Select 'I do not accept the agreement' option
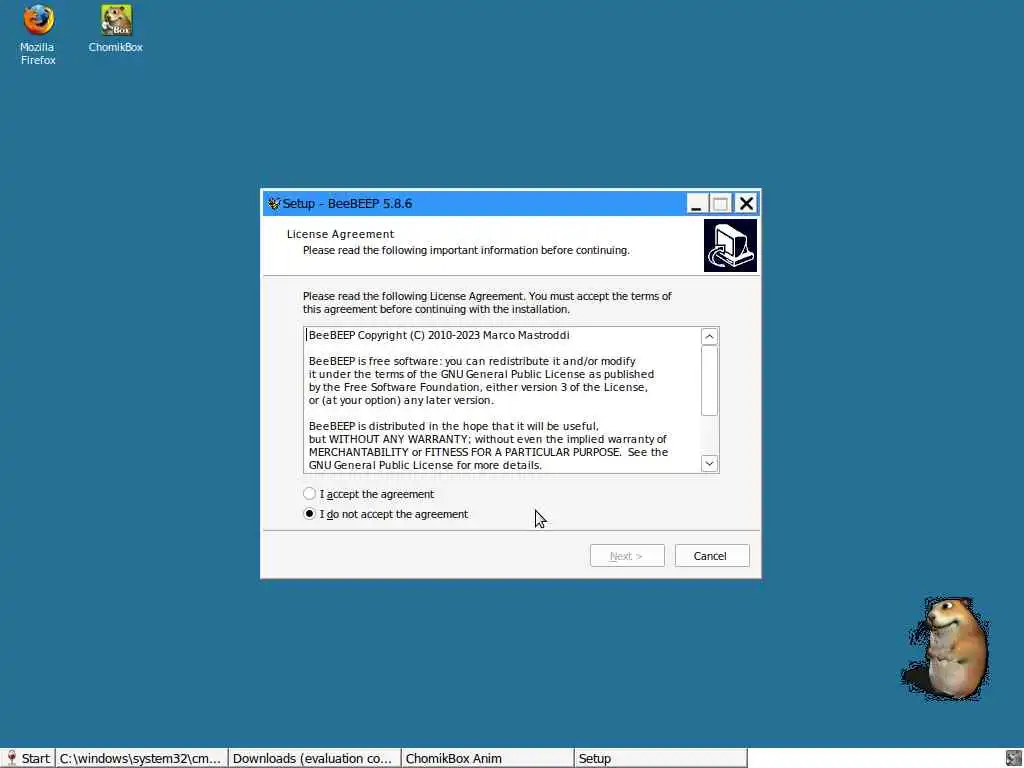This screenshot has width=1024, height=768. pyautogui.click(x=310, y=514)
